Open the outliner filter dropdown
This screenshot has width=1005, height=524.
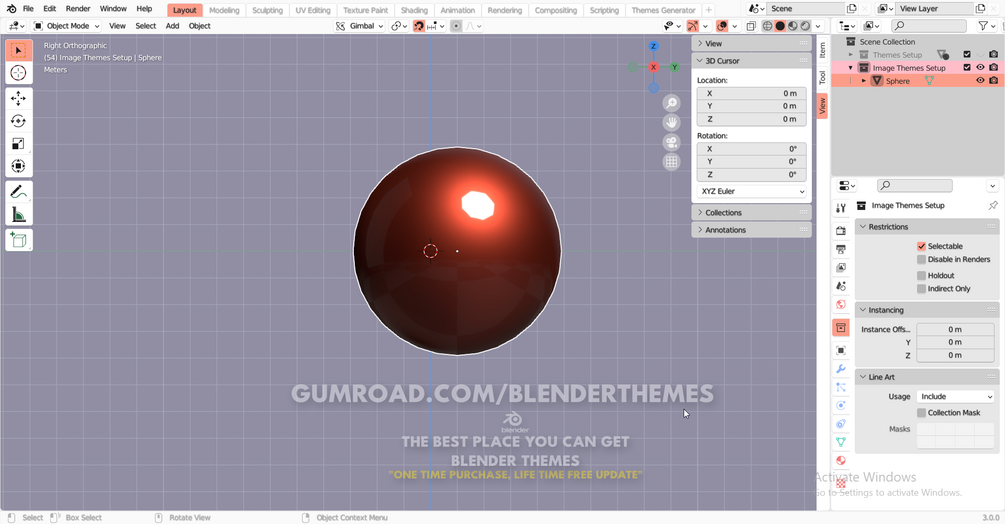point(986,26)
